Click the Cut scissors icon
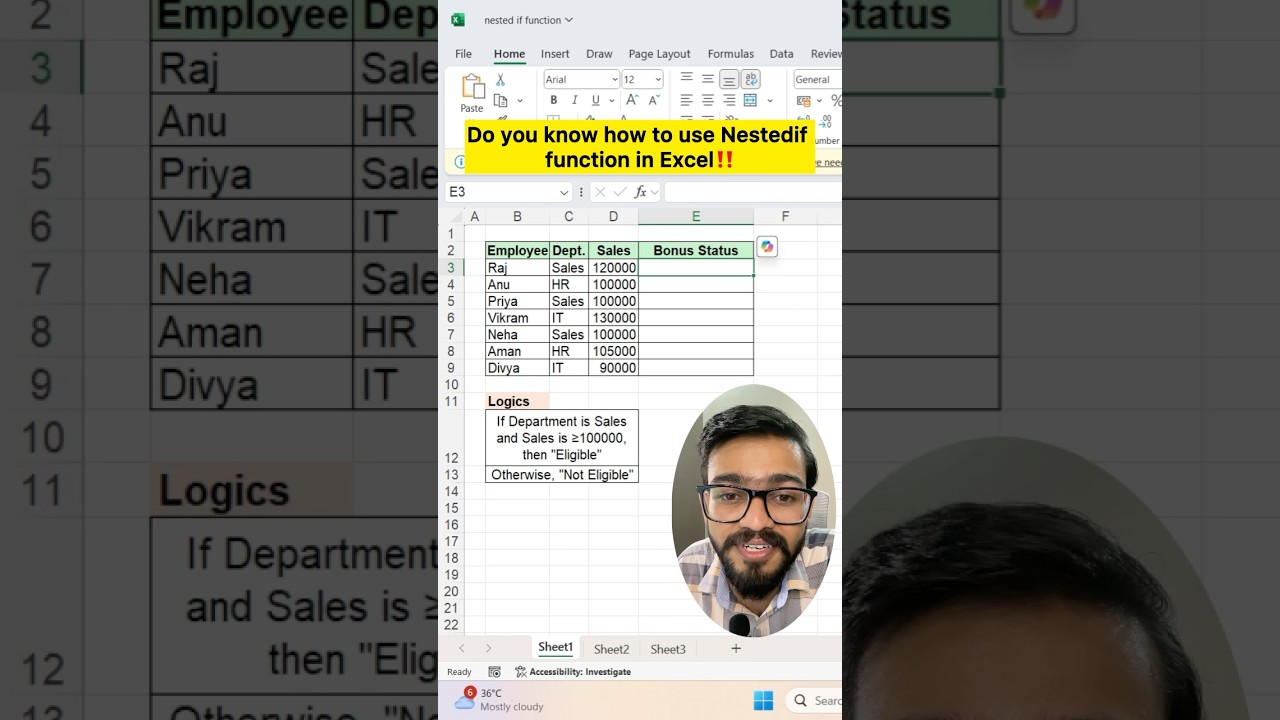 pos(501,80)
